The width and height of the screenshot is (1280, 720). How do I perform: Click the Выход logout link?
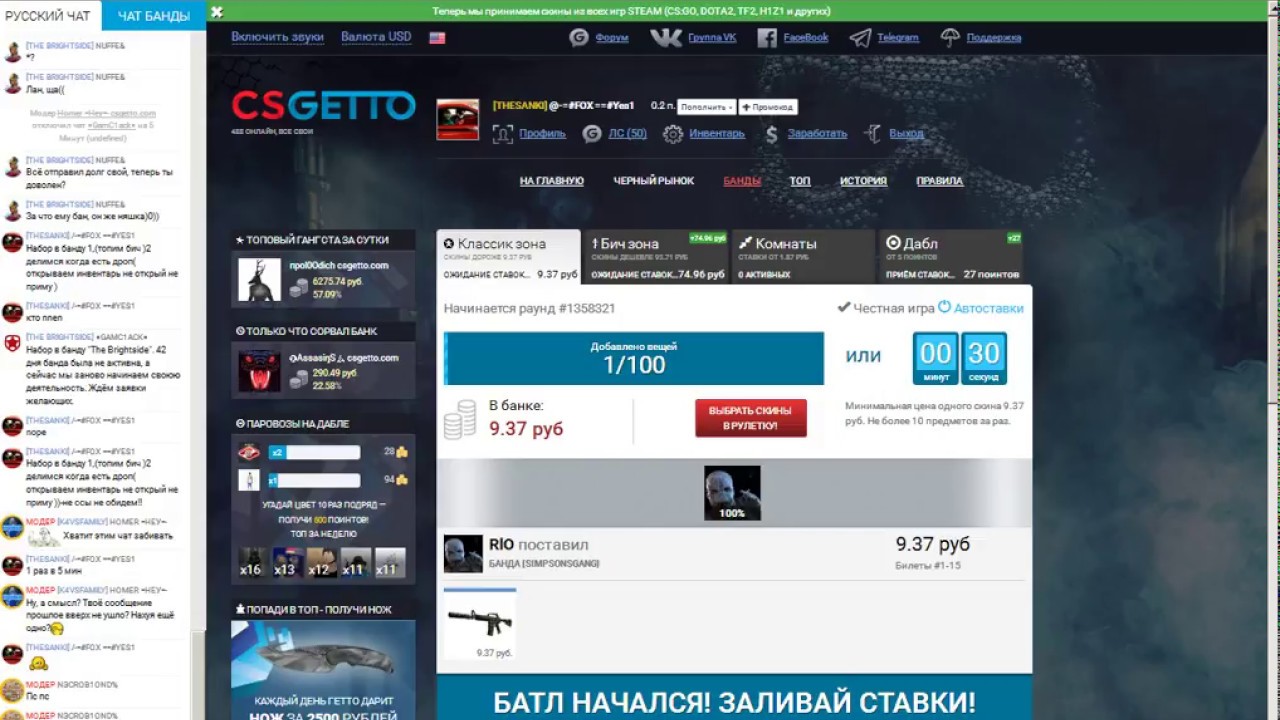coord(906,134)
